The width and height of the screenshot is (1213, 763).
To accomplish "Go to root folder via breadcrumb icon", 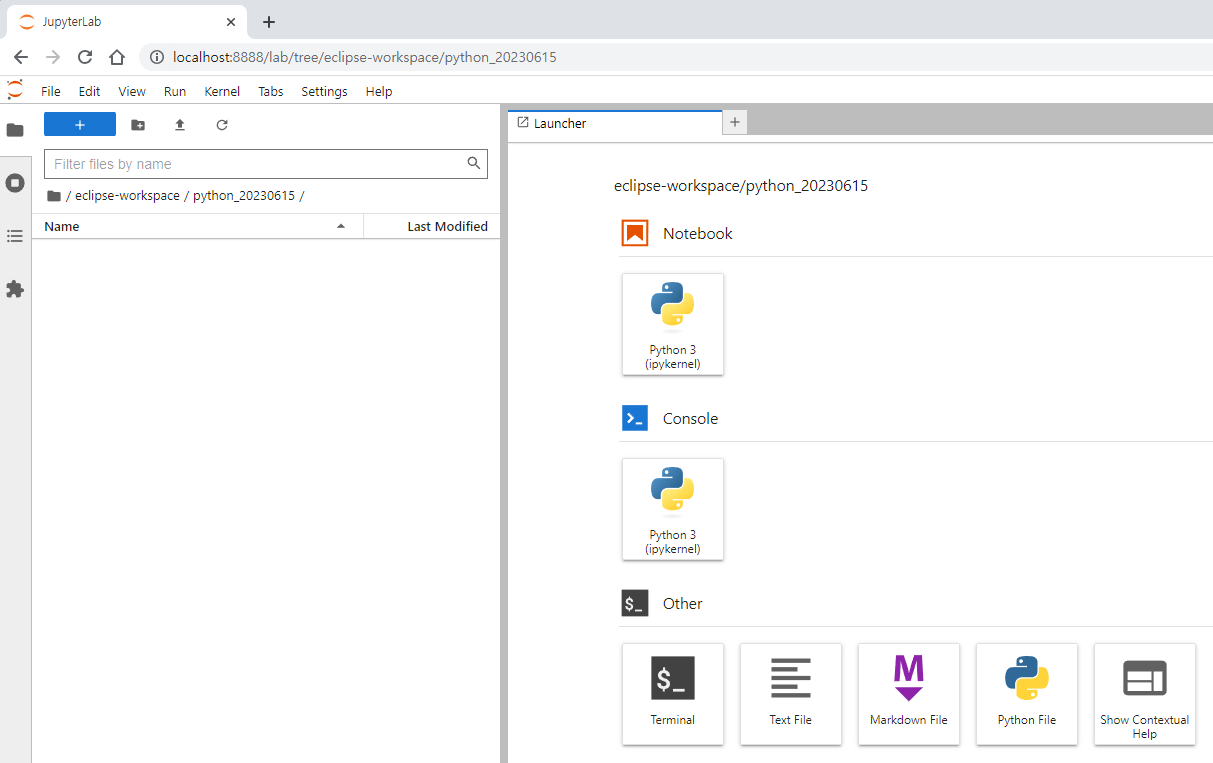I will (54, 196).
